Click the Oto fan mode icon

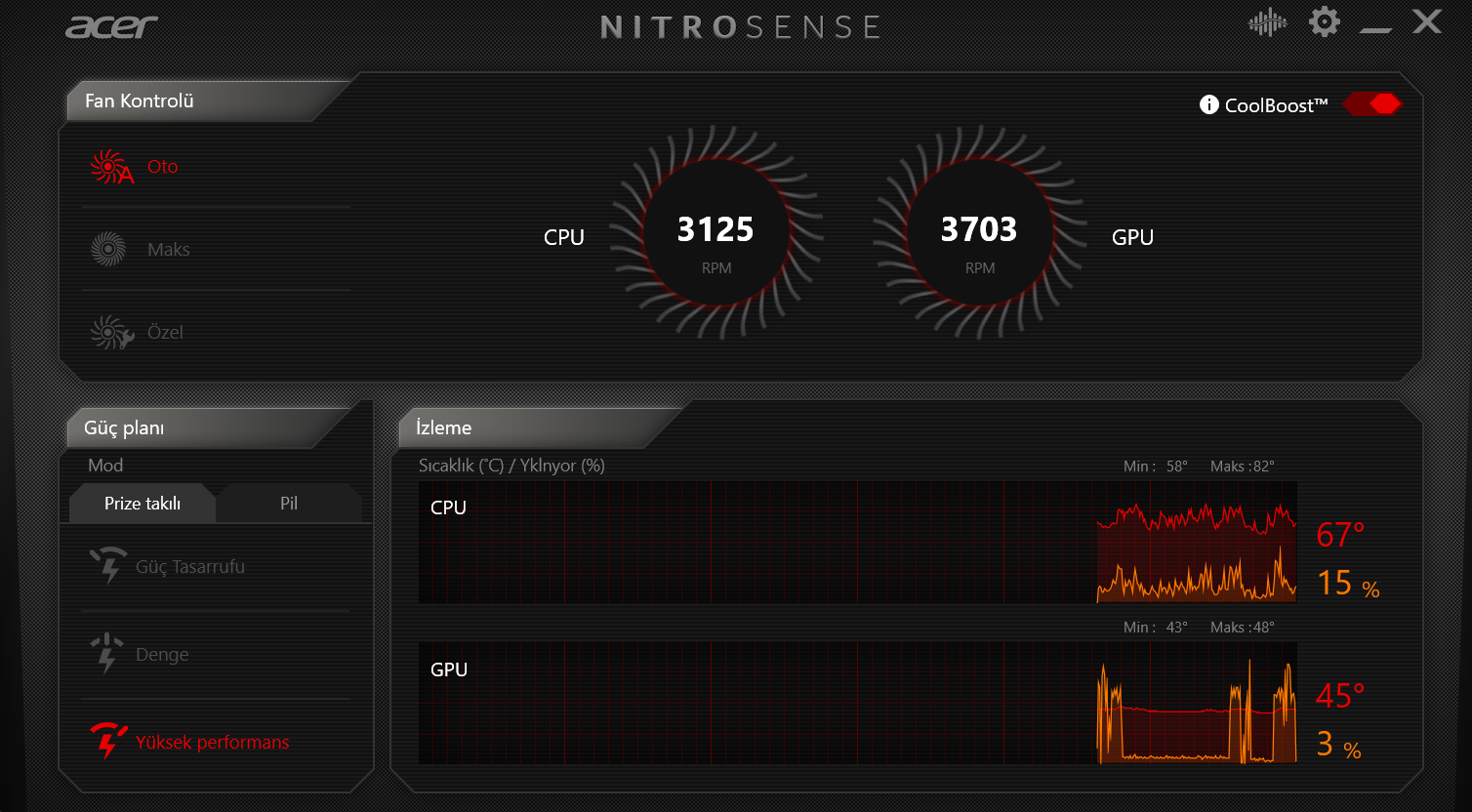coord(111,167)
